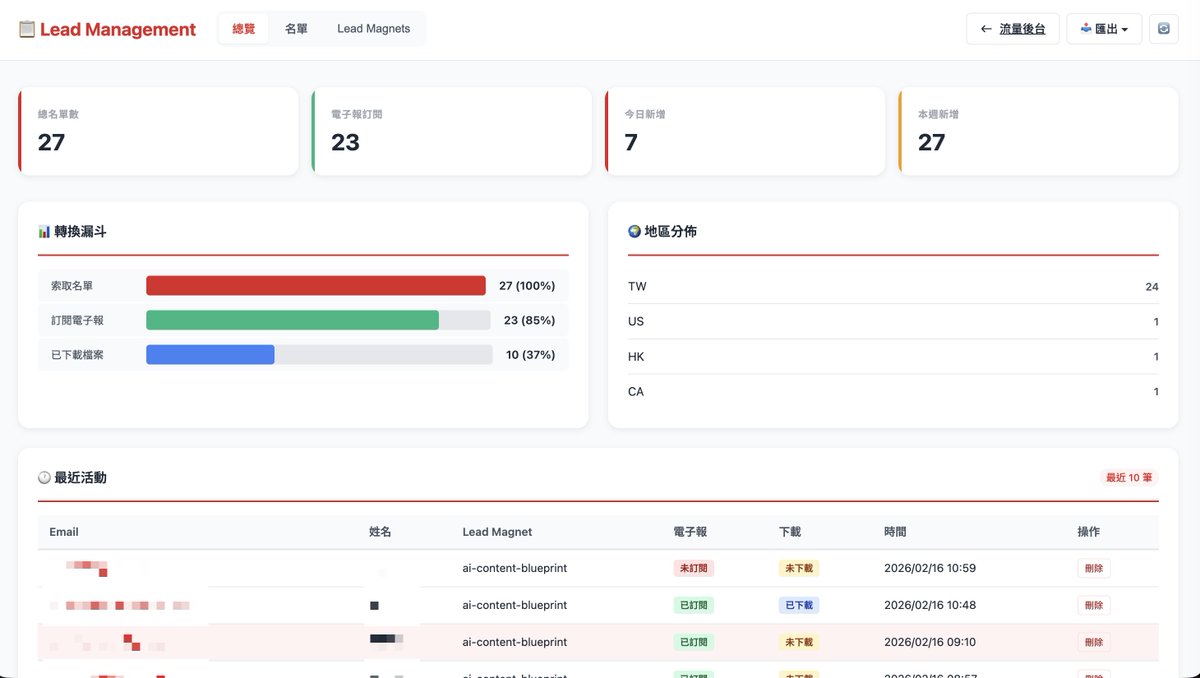Screen dimensions: 1200x678
Task: Click the blue 已下載檔案 funnel bar
Action: [210, 354]
